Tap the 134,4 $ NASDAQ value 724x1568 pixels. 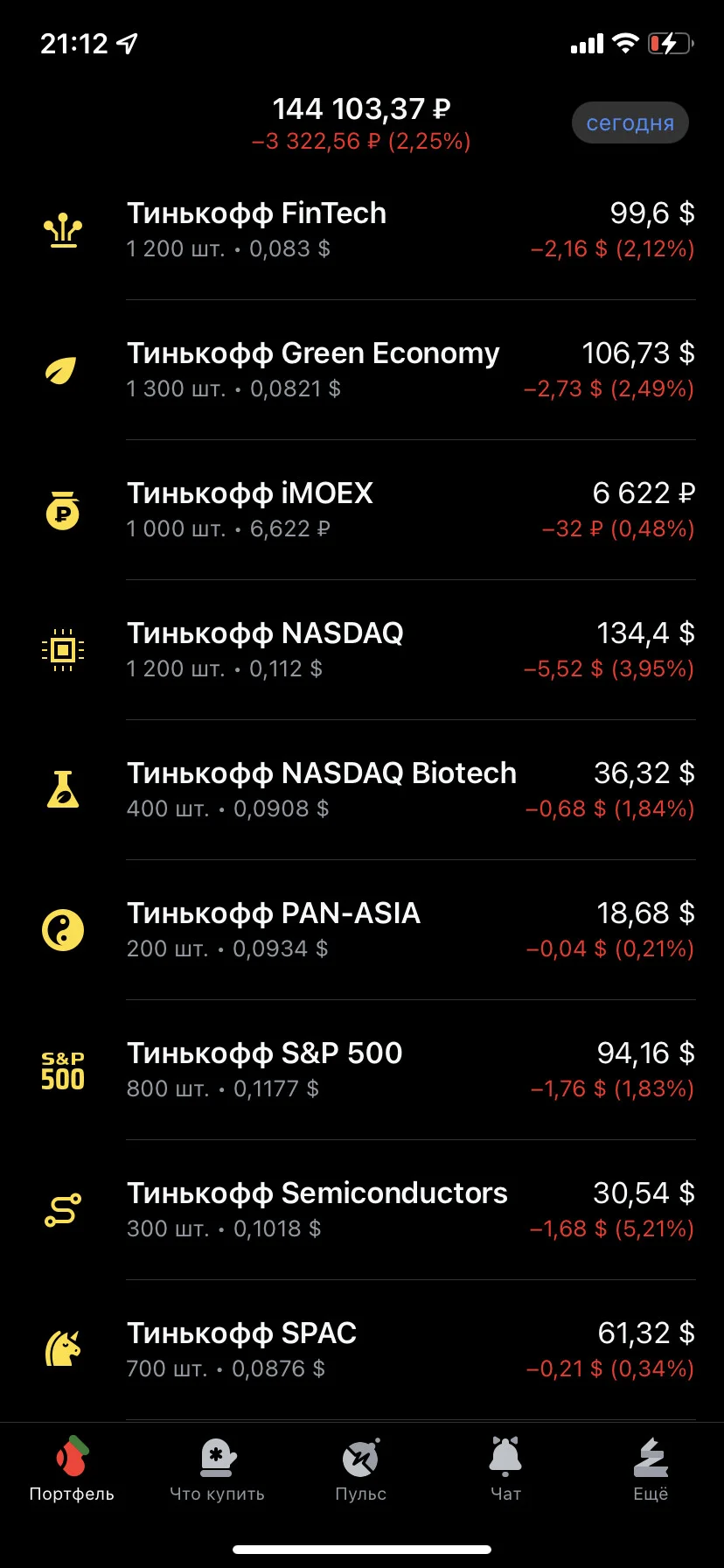(x=645, y=633)
